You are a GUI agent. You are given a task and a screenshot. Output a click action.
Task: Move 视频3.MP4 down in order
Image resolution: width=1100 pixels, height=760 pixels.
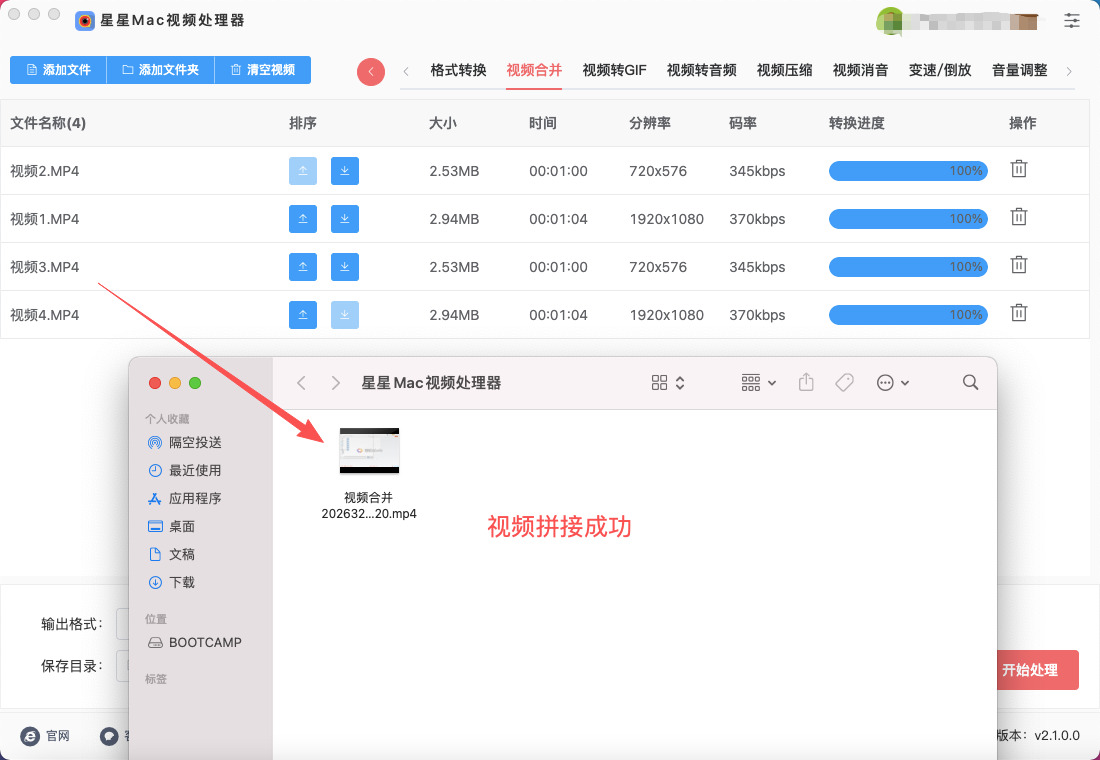pos(344,267)
